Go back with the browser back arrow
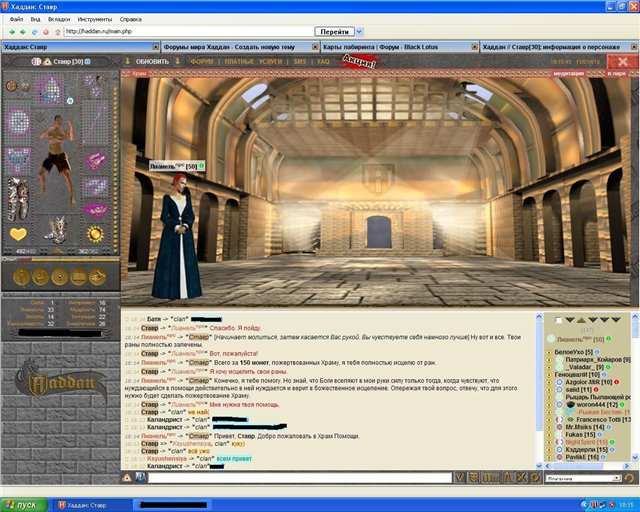This screenshot has height=512, width=640. [12, 32]
